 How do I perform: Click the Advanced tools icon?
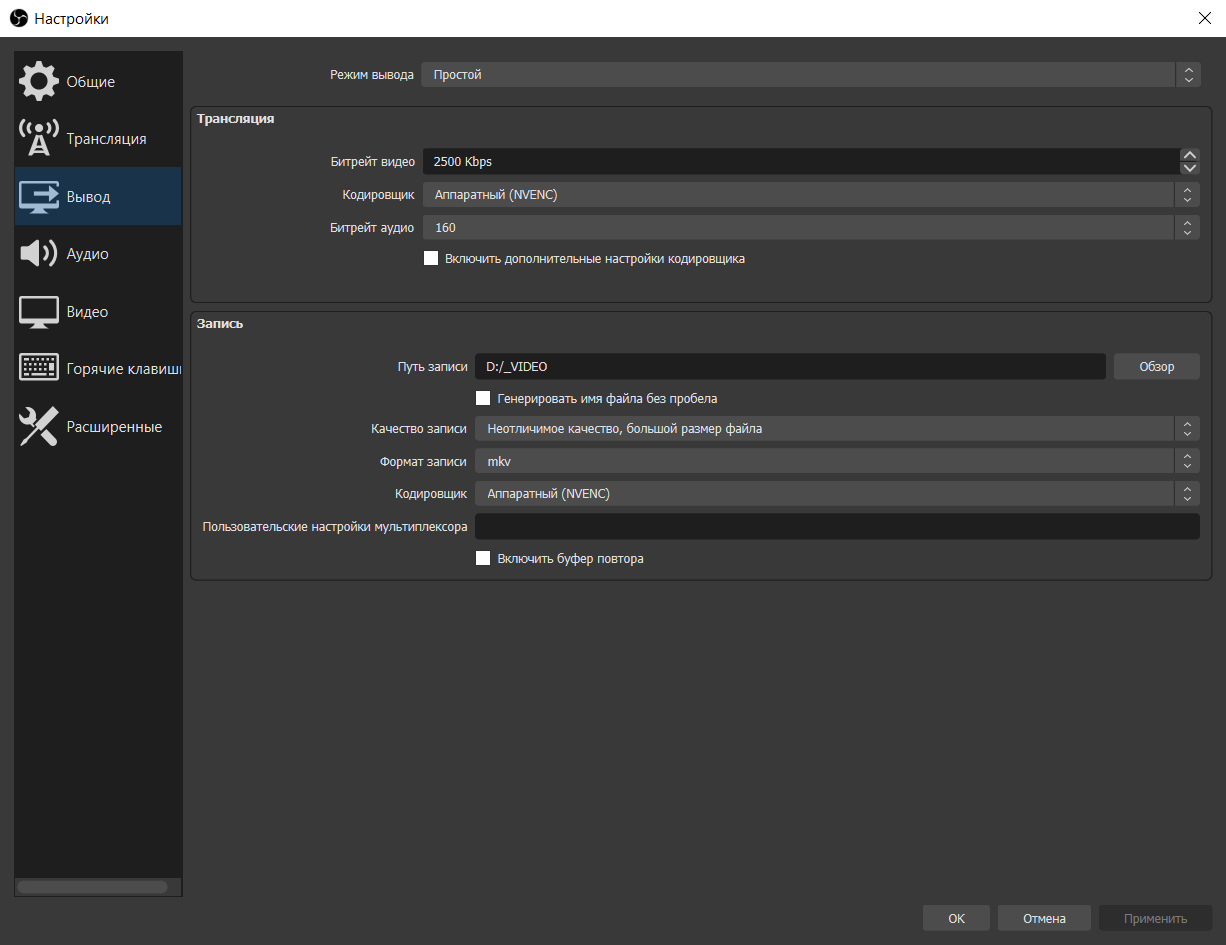[39, 427]
